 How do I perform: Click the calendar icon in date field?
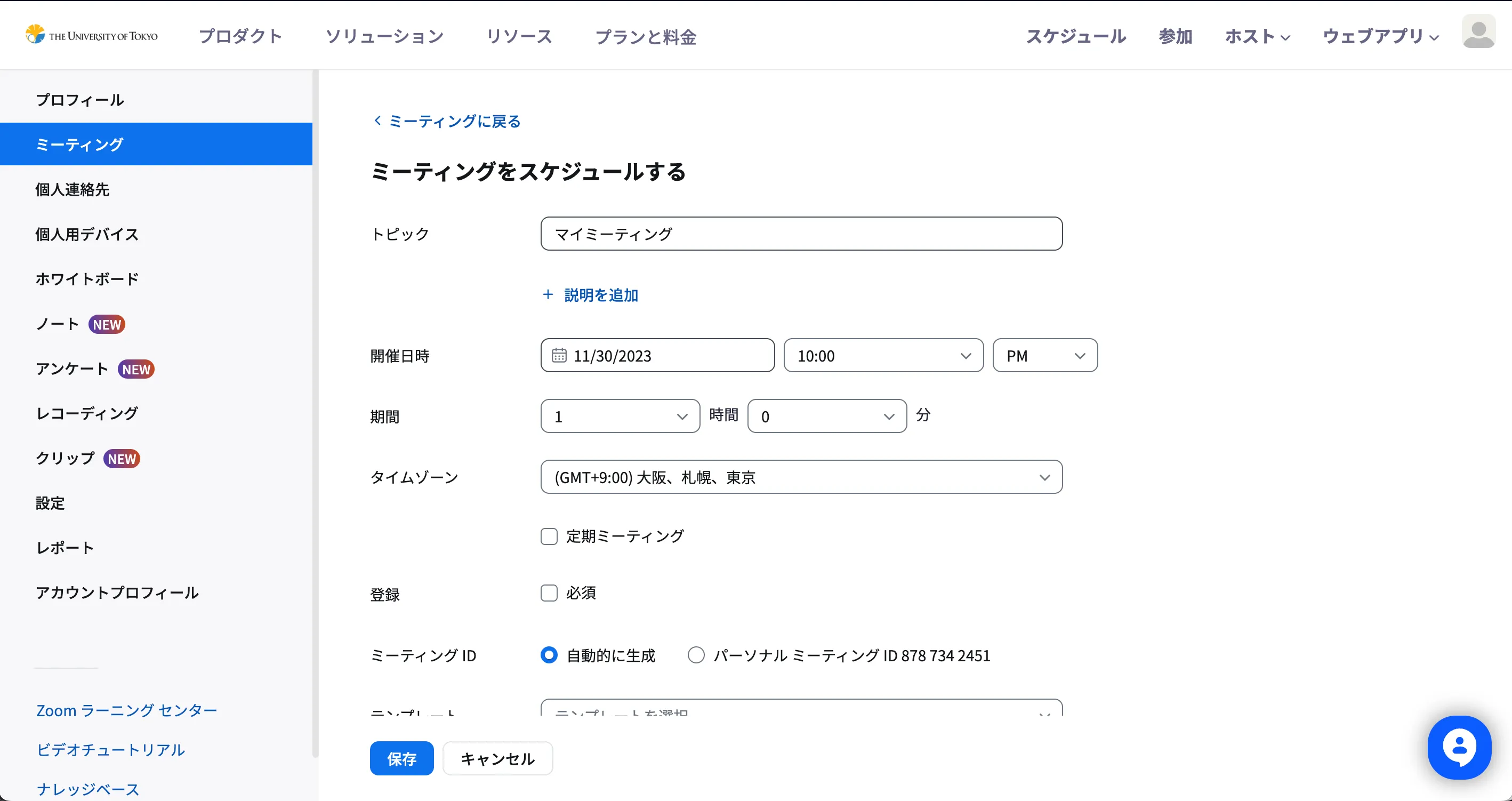[559, 355]
